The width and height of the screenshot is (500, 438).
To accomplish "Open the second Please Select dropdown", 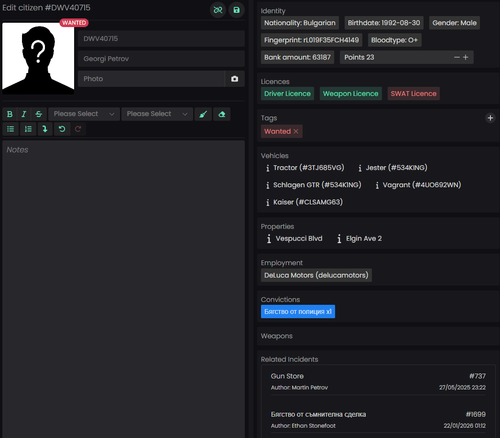I will 157,114.
